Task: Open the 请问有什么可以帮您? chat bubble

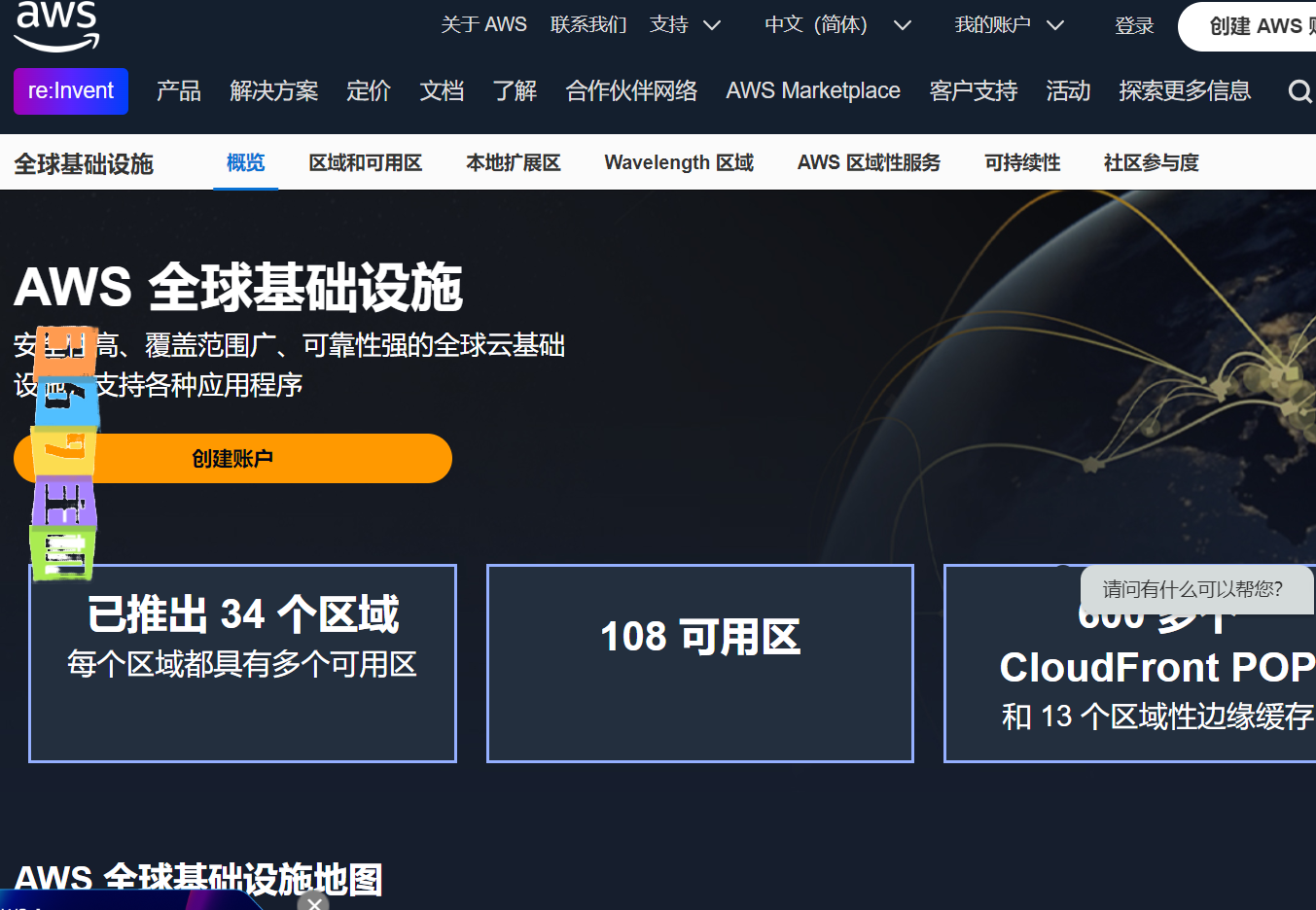Action: coord(1192,589)
